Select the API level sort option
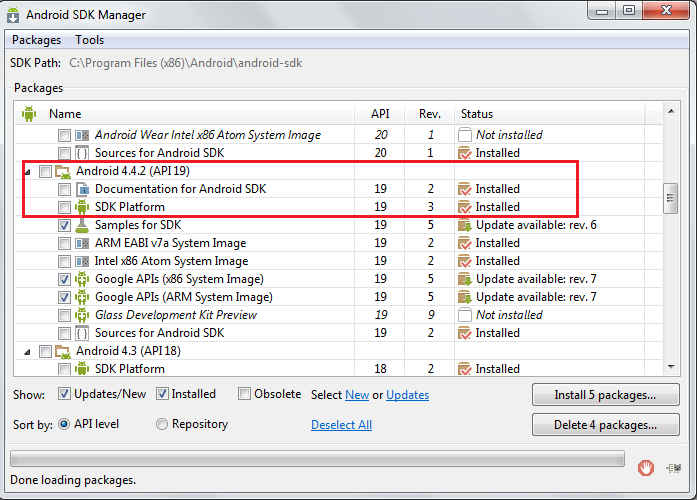 (64, 424)
